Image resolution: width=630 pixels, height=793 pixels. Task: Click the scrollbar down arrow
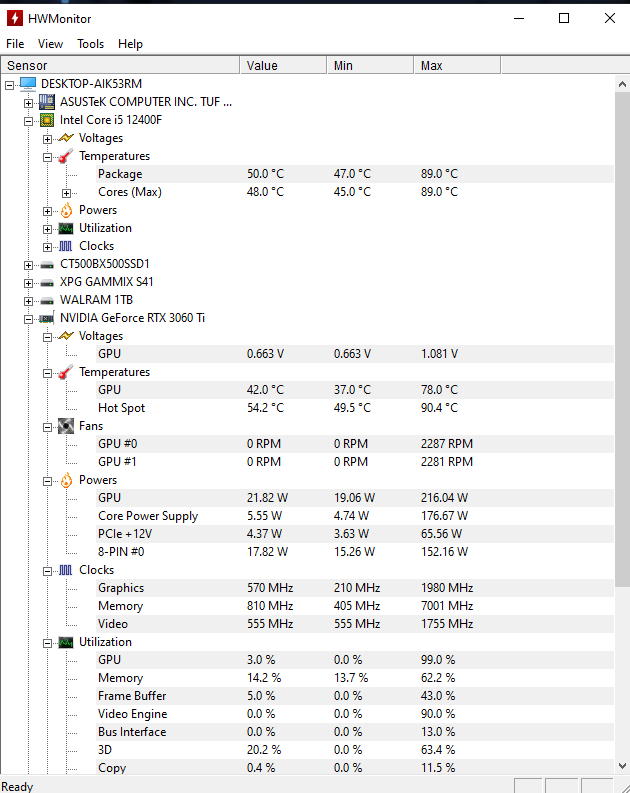point(622,766)
